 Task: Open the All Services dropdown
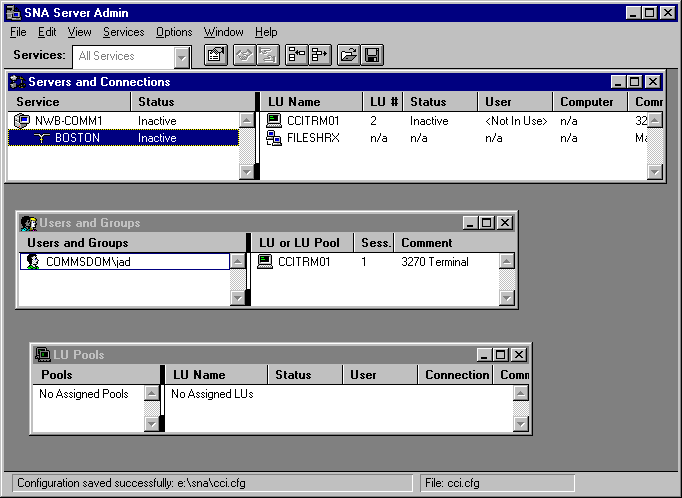tap(181, 57)
